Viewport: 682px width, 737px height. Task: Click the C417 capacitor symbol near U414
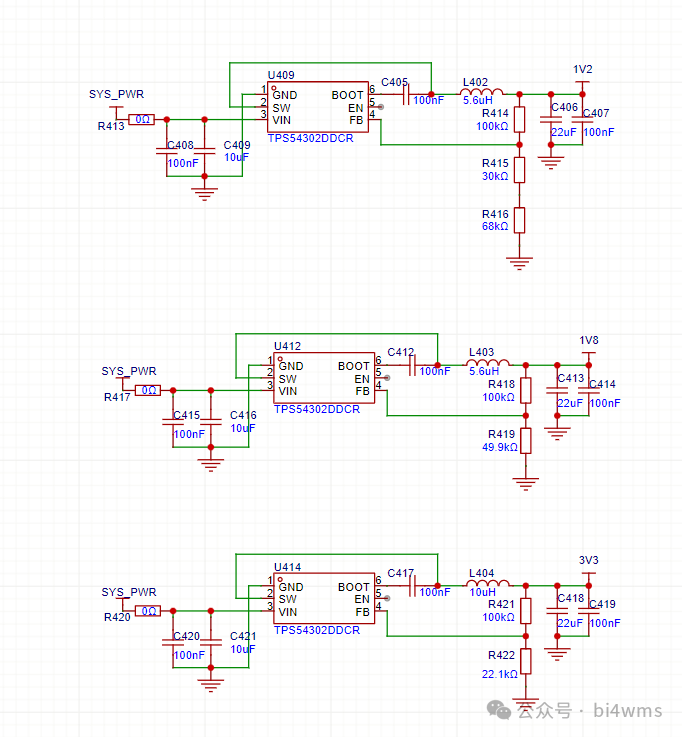click(x=412, y=587)
